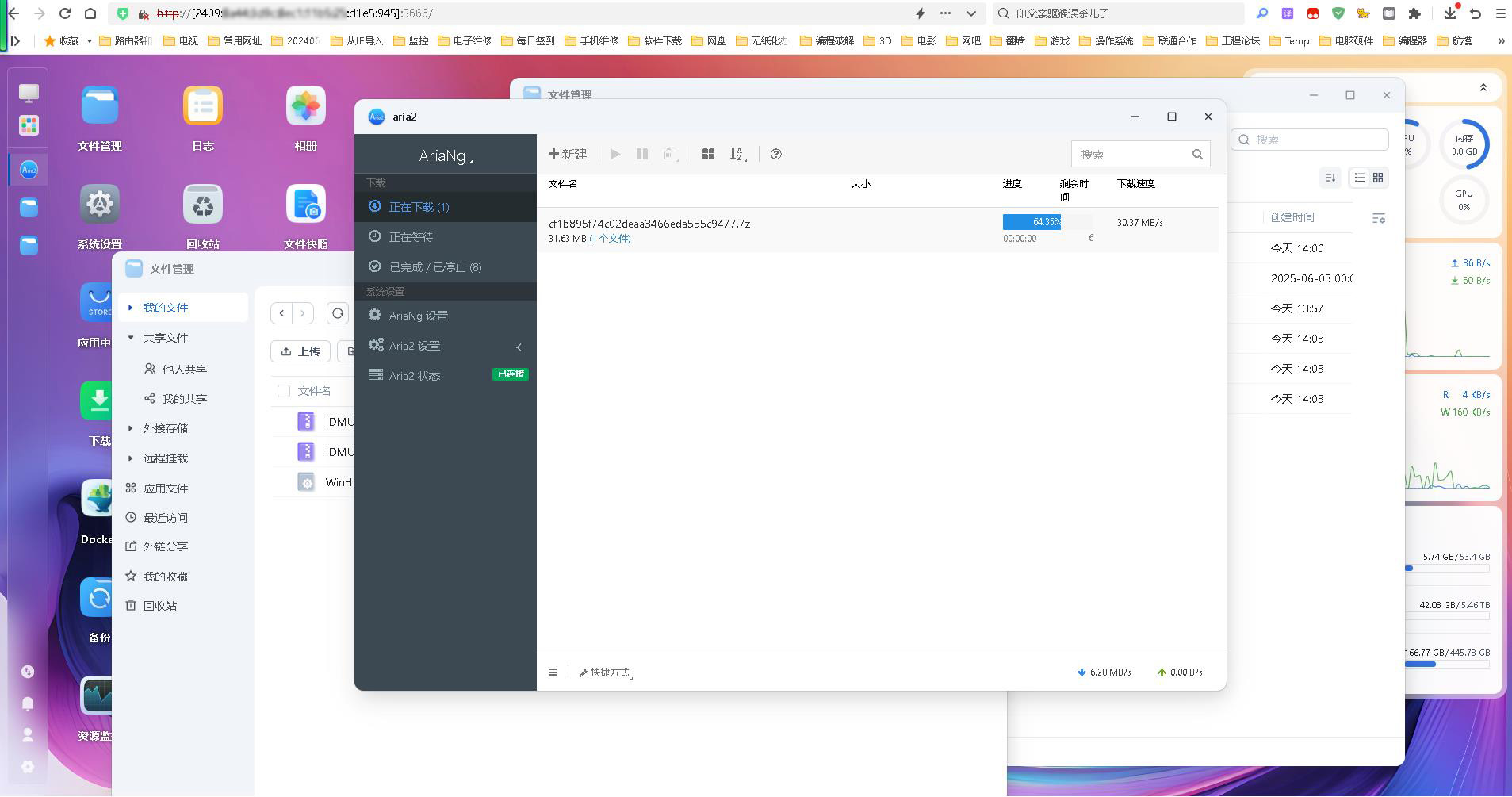Open column settings icon beside 创建时间
Viewport: 1512px width, 797px height.
pos(1379,218)
